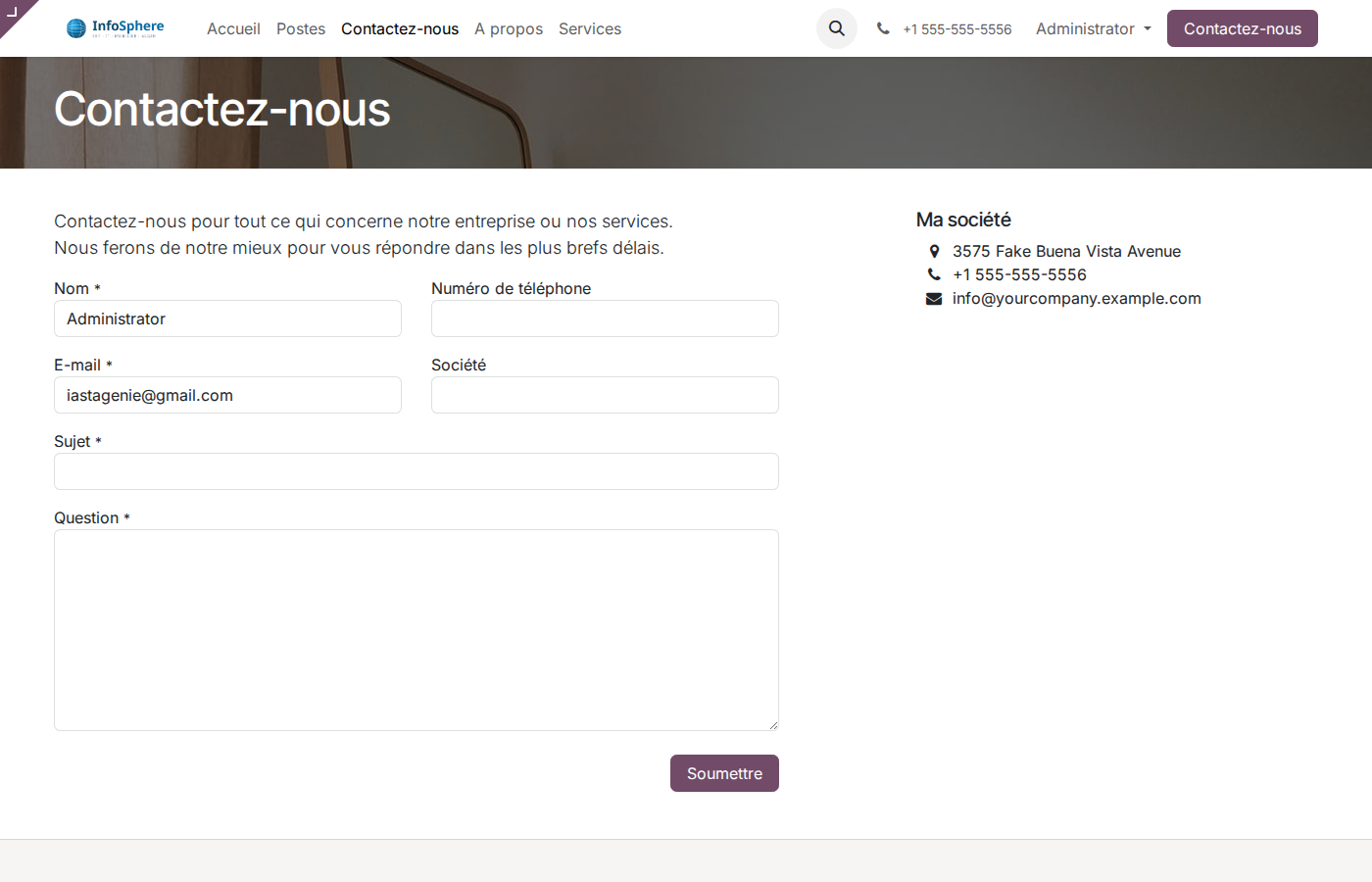This screenshot has width=1372, height=882.
Task: Click the location pin beside the address
Action: [934, 251]
